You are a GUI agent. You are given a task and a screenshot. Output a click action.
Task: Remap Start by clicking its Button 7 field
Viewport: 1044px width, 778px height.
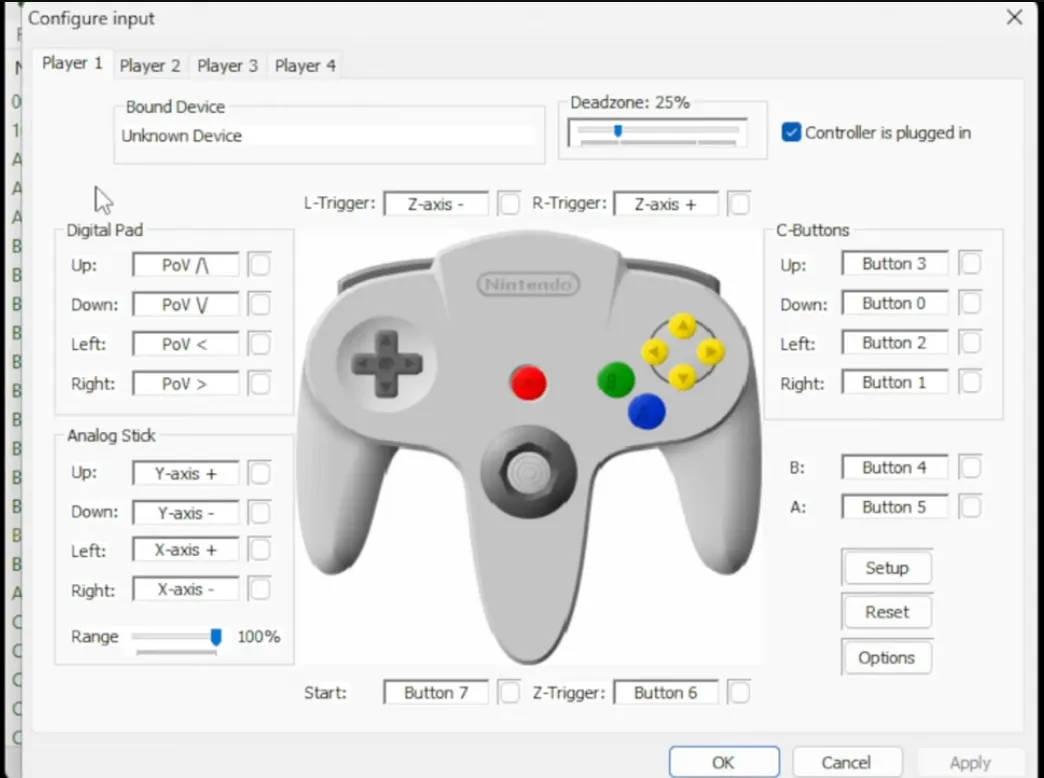tap(435, 691)
